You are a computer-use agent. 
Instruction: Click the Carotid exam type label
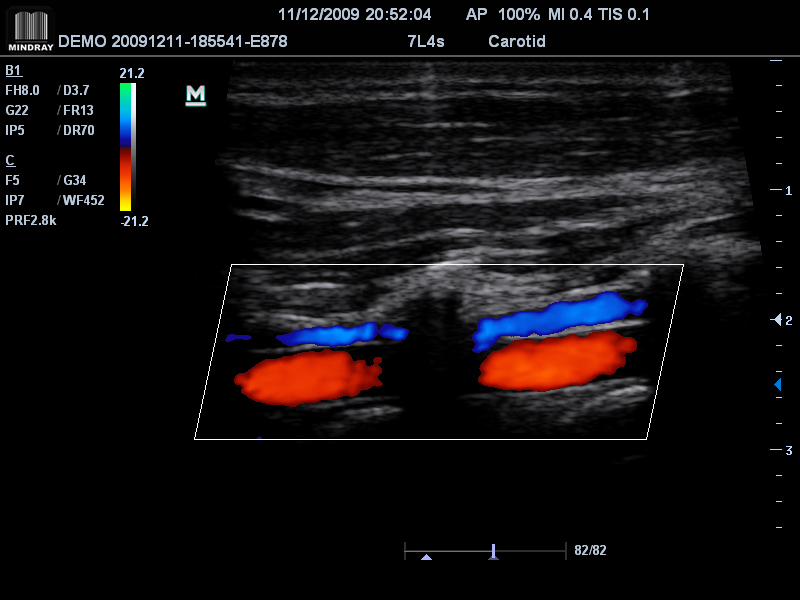pyautogui.click(x=516, y=41)
